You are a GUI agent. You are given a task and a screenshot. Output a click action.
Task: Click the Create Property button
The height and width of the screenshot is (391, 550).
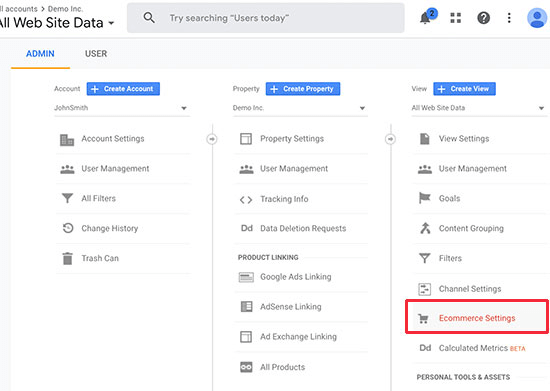303,89
